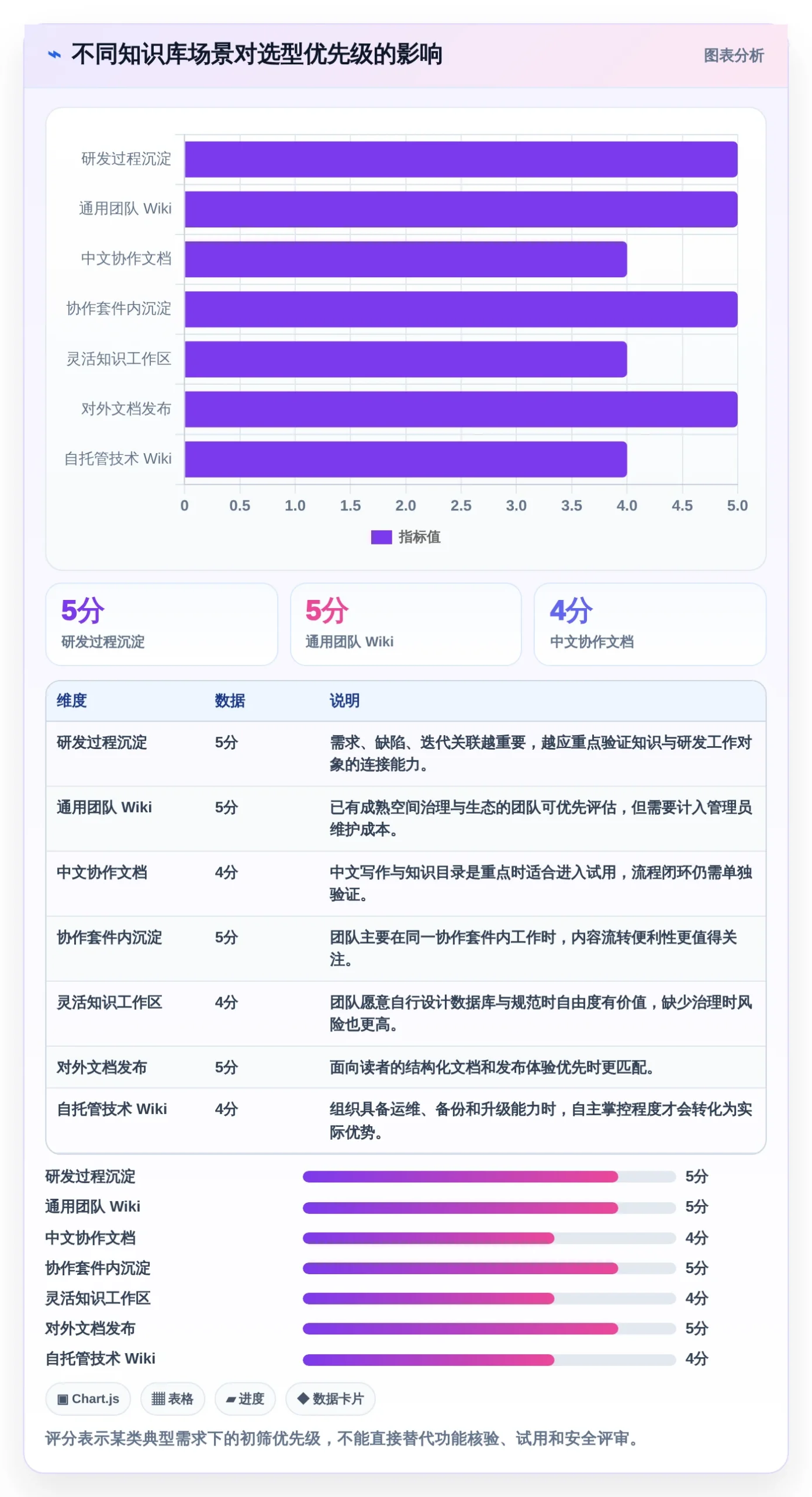Click the 指标值 legend label
The height and width of the screenshot is (1497, 812).
pos(419,537)
